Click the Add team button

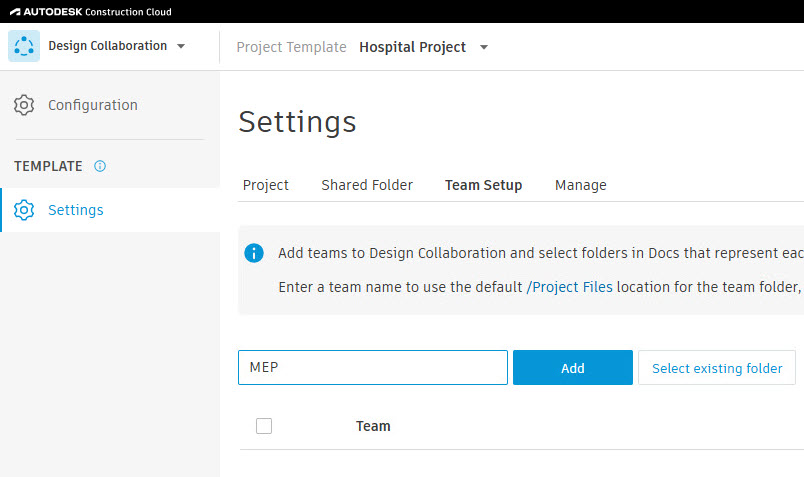tap(573, 368)
